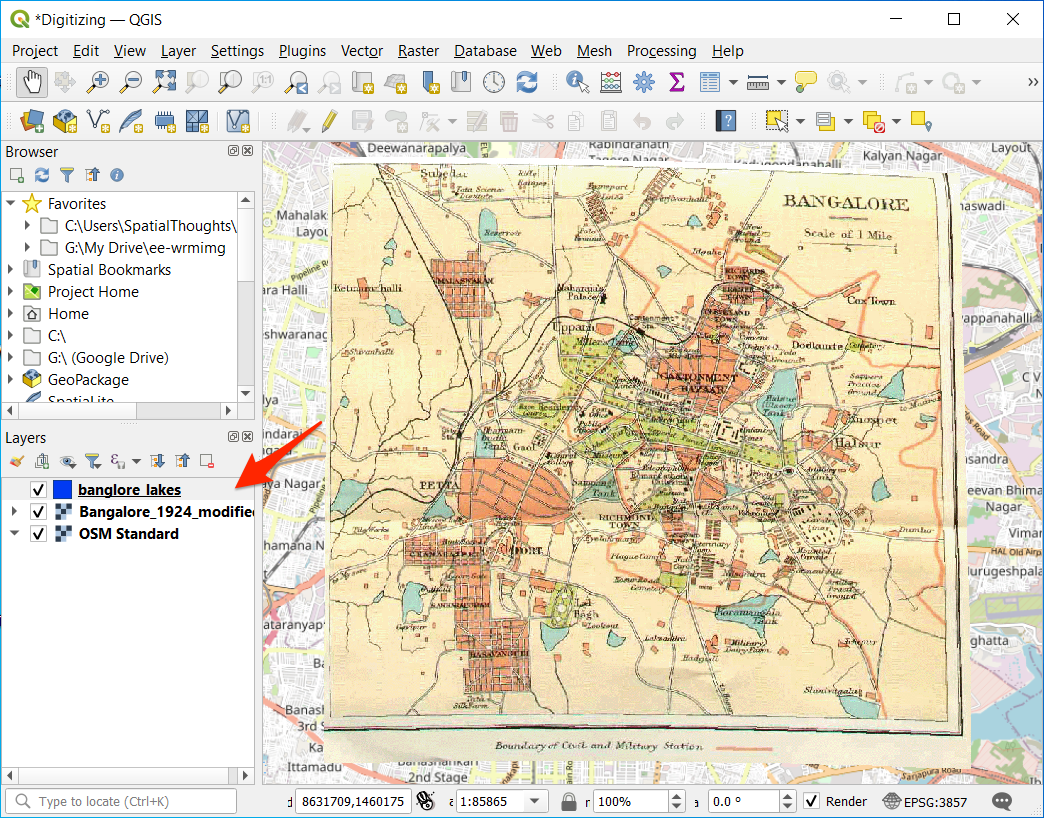Click the New GeoPackage Layer icon

click(x=65, y=121)
